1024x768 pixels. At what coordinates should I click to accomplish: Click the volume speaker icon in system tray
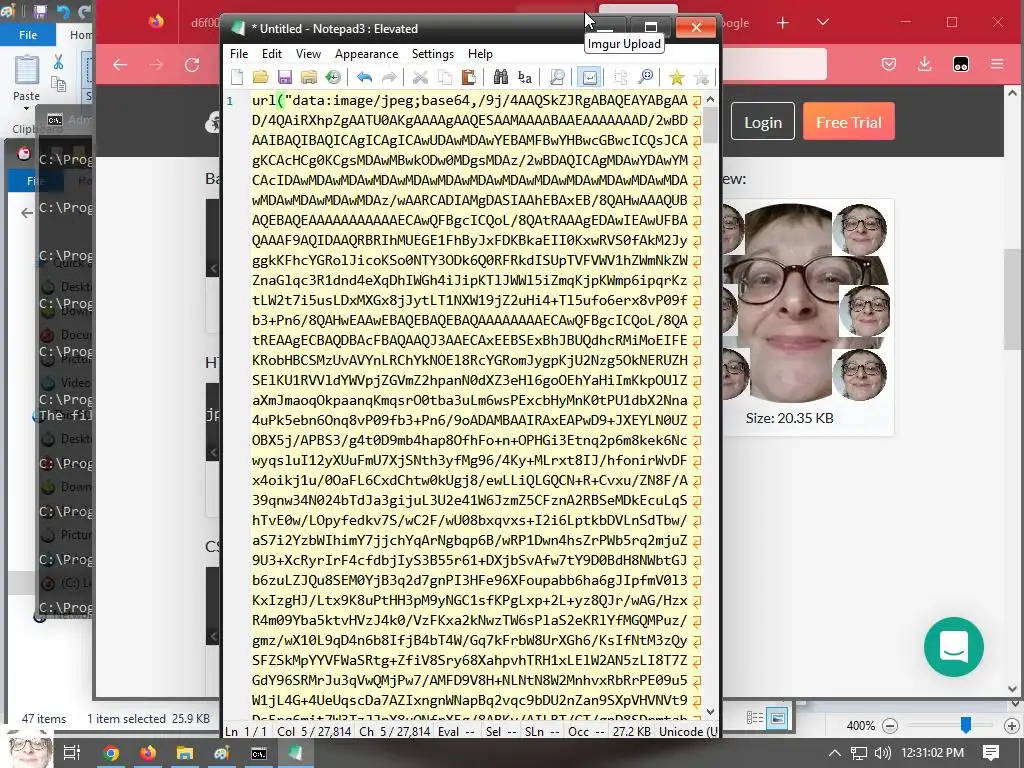point(882,753)
